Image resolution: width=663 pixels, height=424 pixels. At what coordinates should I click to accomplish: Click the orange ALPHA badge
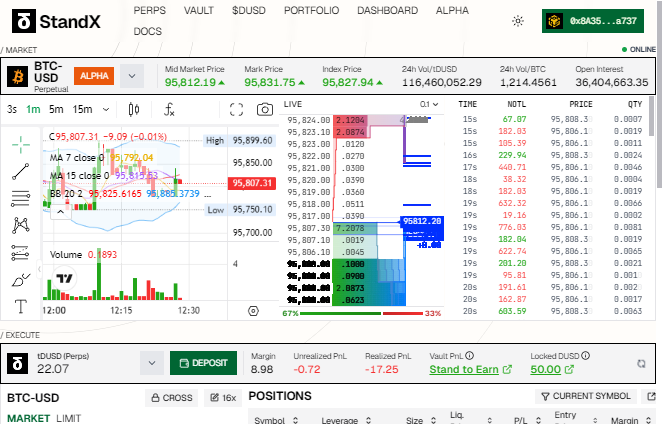[x=94, y=76]
